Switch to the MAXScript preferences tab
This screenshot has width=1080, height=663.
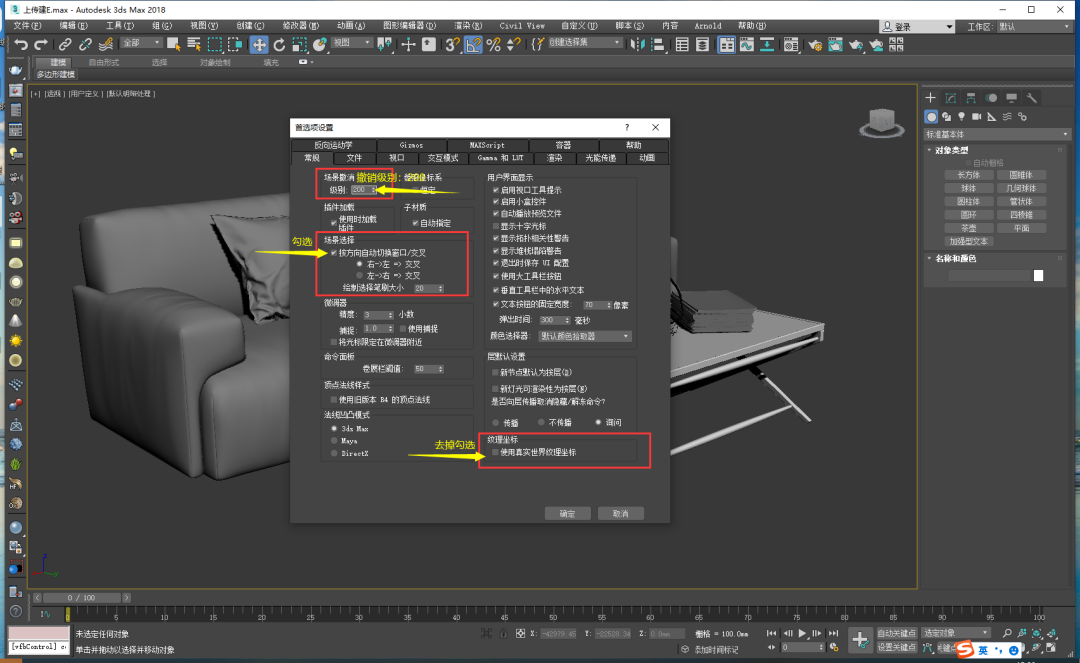487,145
